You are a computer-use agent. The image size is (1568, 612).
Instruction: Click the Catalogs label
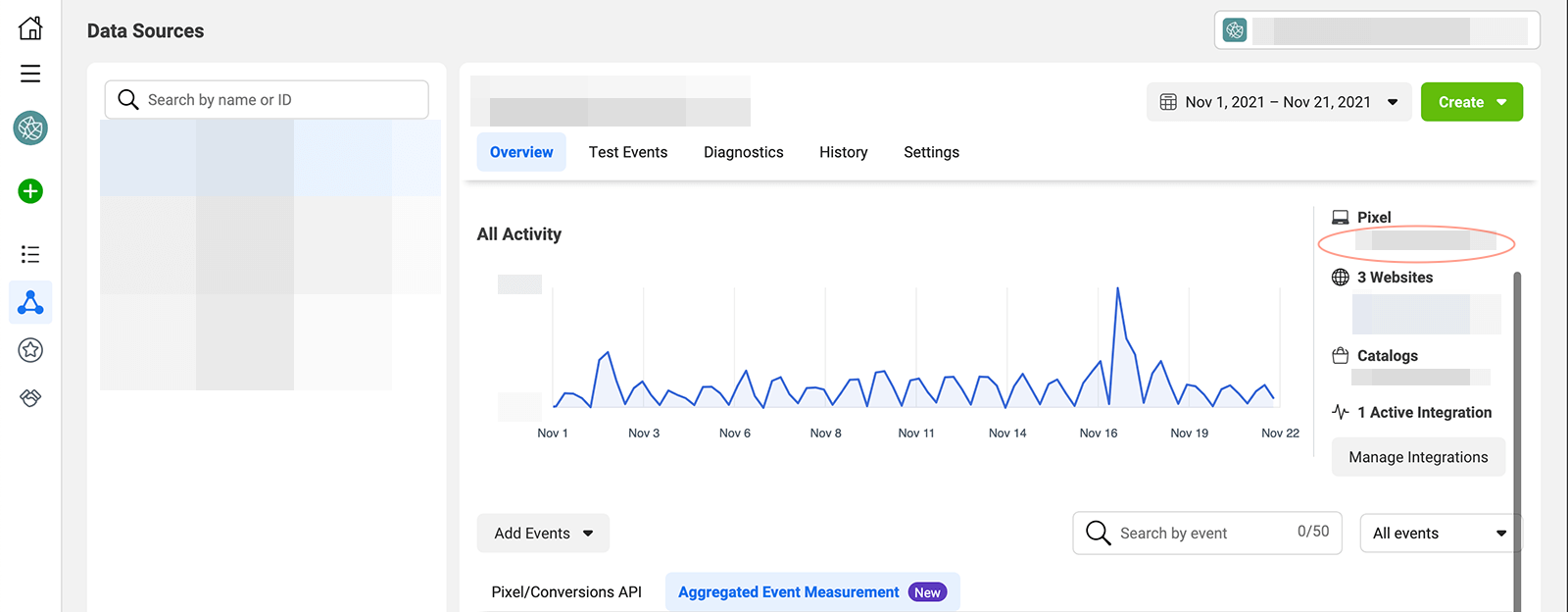pos(1388,355)
